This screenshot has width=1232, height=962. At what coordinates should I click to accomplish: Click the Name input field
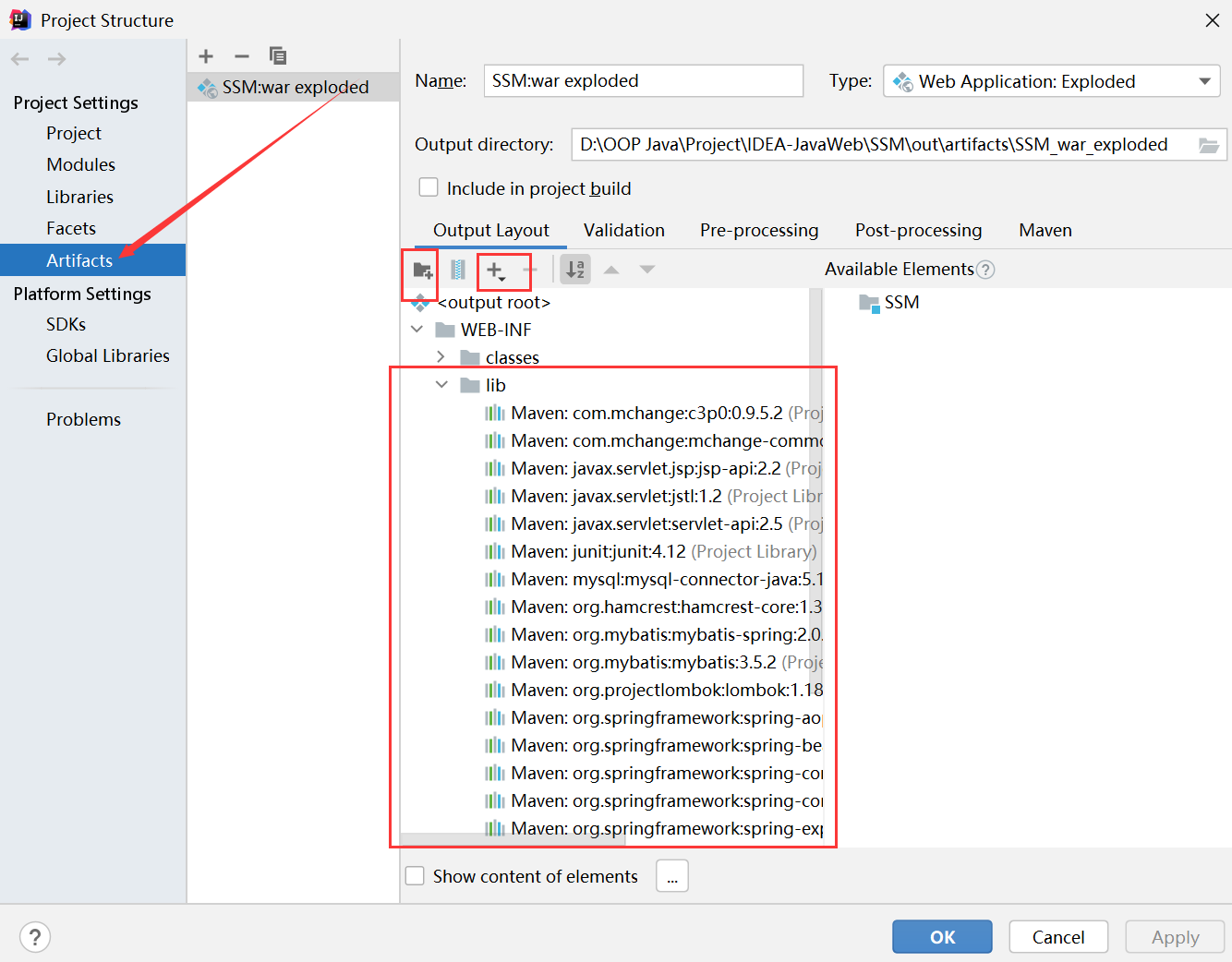(644, 80)
